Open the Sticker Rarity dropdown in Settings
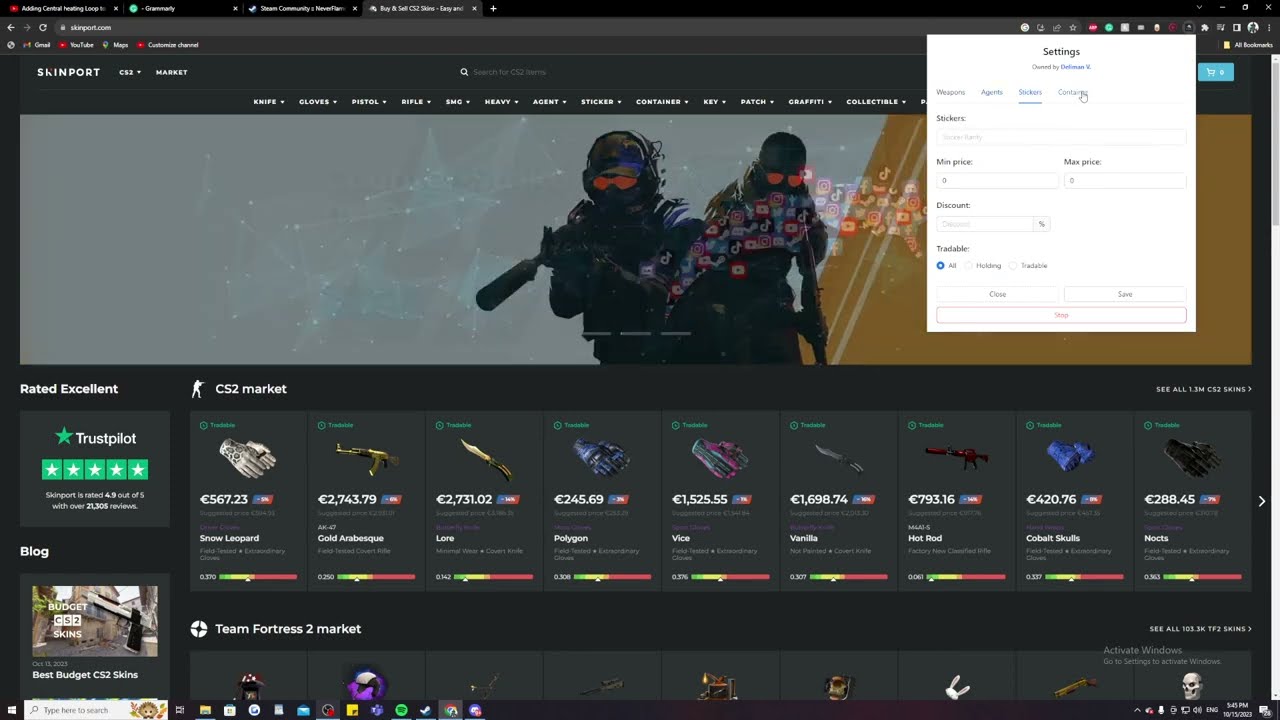 click(1061, 136)
